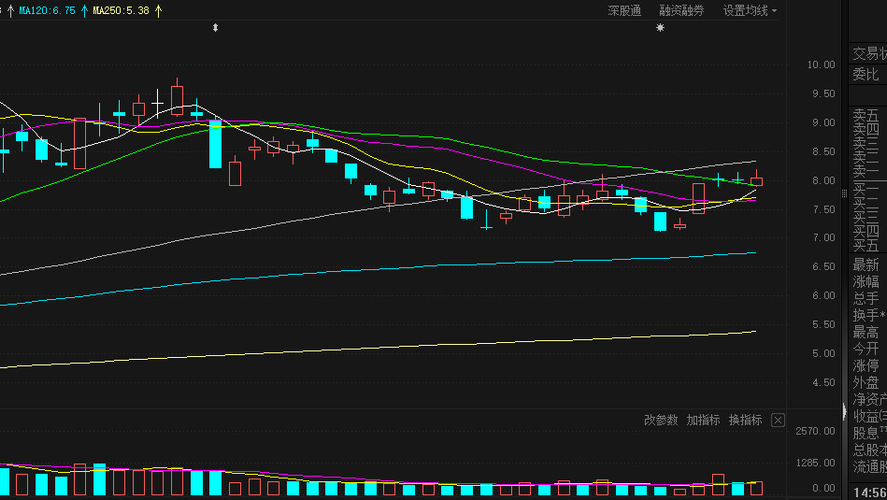887x500 pixels.
Task: Click the 今开 row label
Action: point(866,348)
